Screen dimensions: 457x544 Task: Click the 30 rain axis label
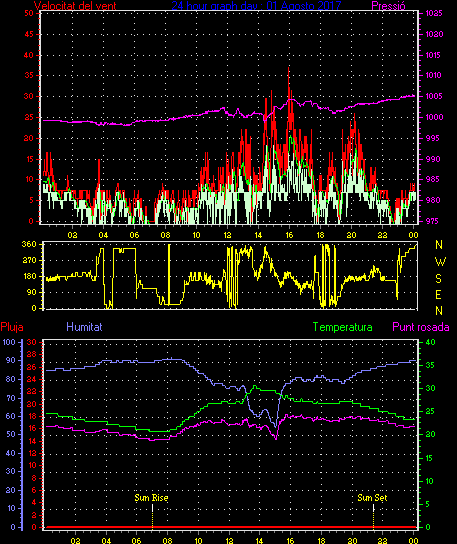point(32,342)
